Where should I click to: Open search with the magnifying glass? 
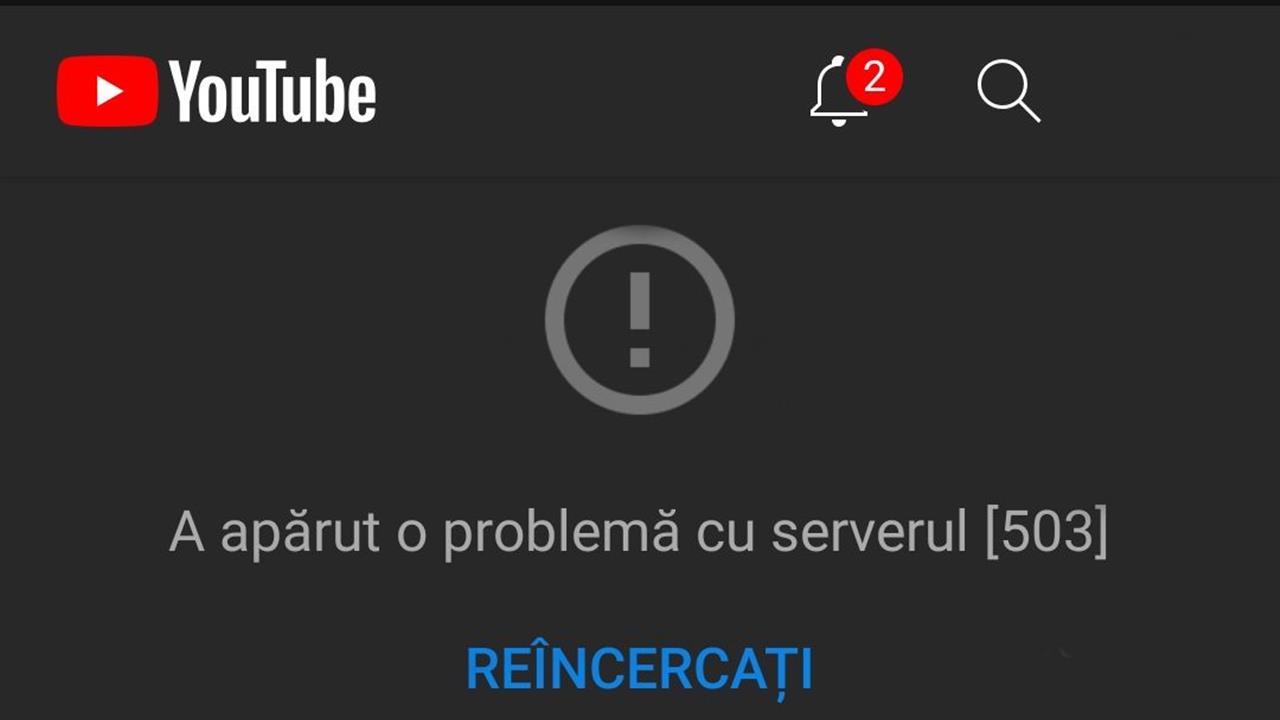[x=1008, y=91]
